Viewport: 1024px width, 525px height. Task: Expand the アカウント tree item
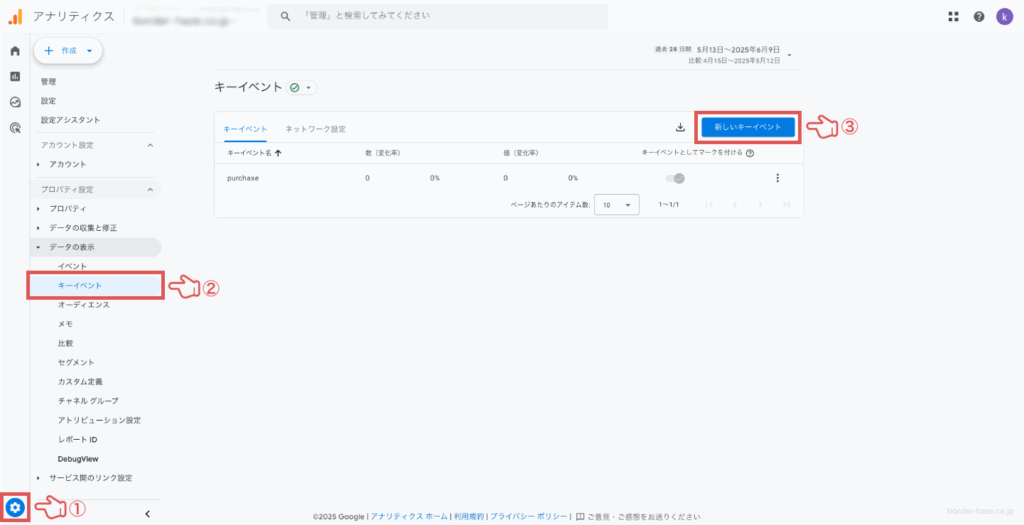39,164
